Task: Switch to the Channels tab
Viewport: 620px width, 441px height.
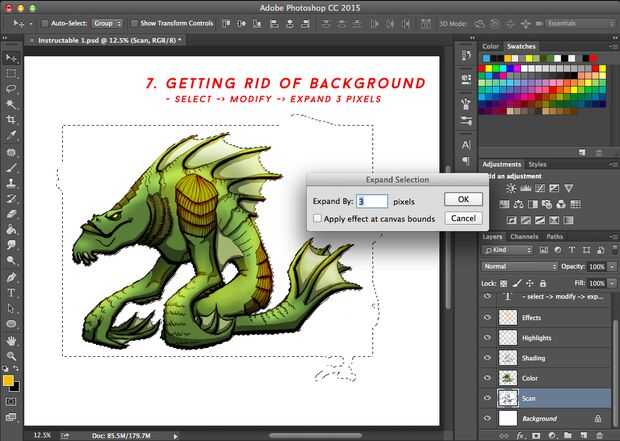Action: [524, 237]
